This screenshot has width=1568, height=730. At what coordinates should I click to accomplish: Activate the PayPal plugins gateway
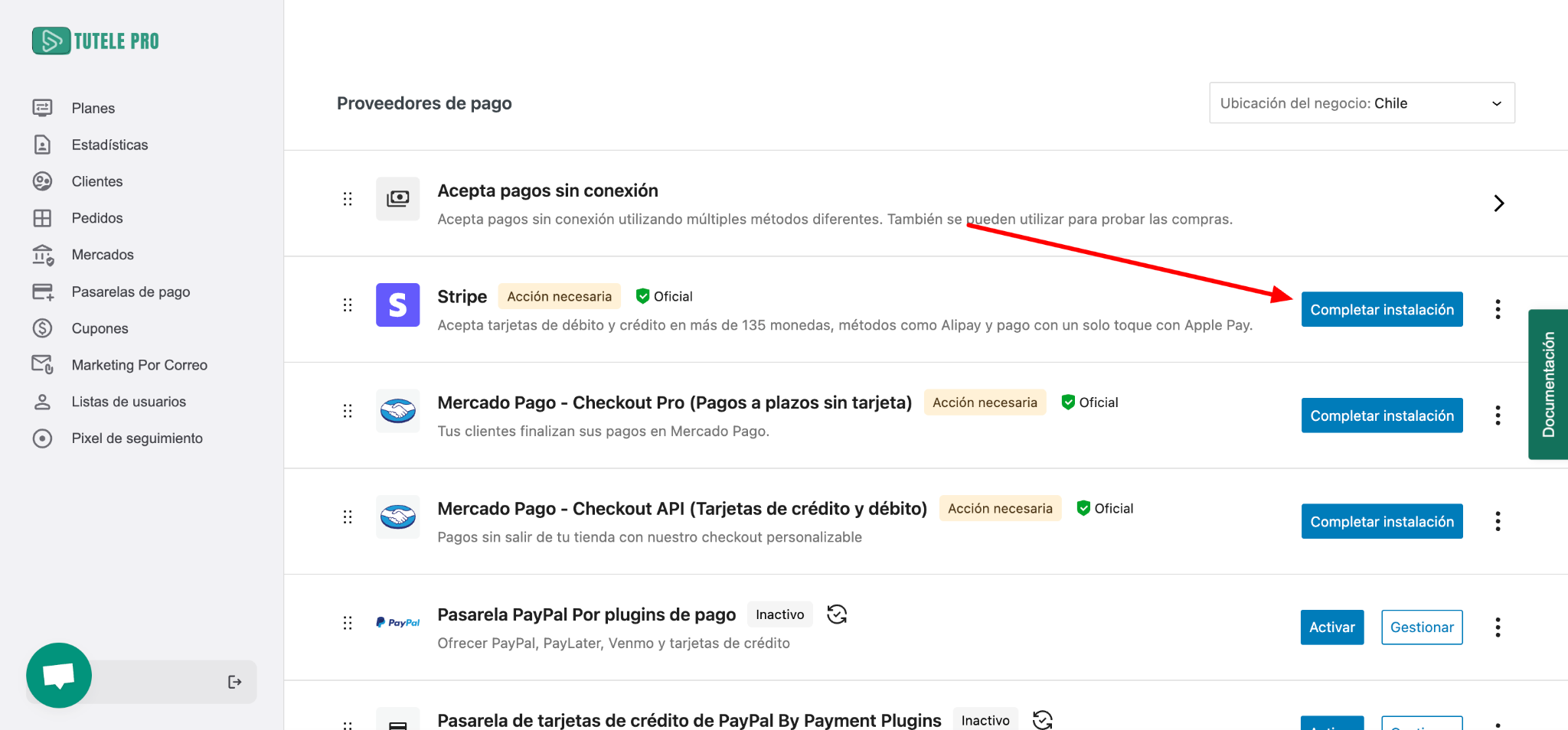coord(1332,627)
